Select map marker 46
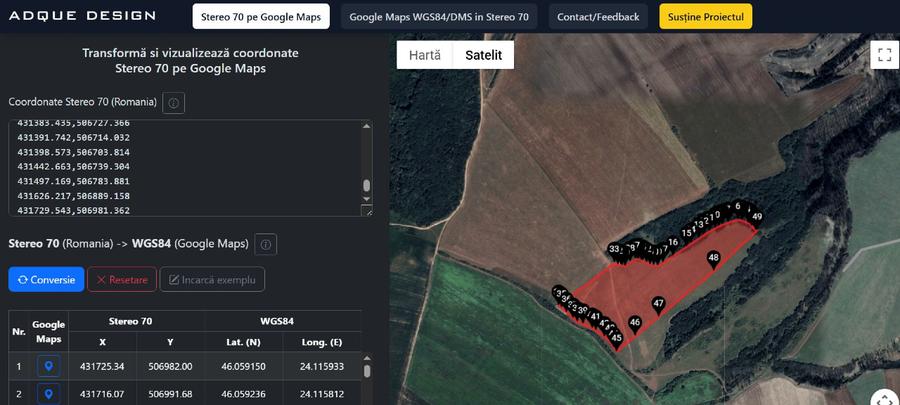 634,324
